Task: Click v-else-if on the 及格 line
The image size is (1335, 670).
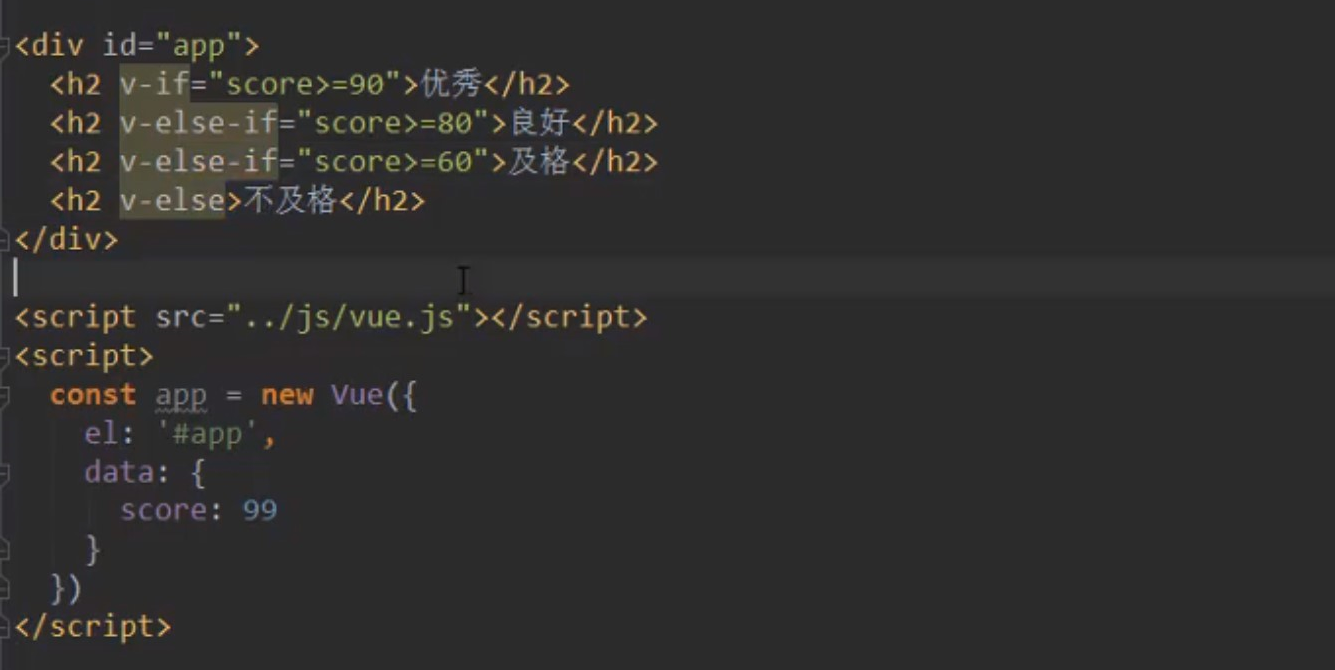Action: [x=198, y=162]
